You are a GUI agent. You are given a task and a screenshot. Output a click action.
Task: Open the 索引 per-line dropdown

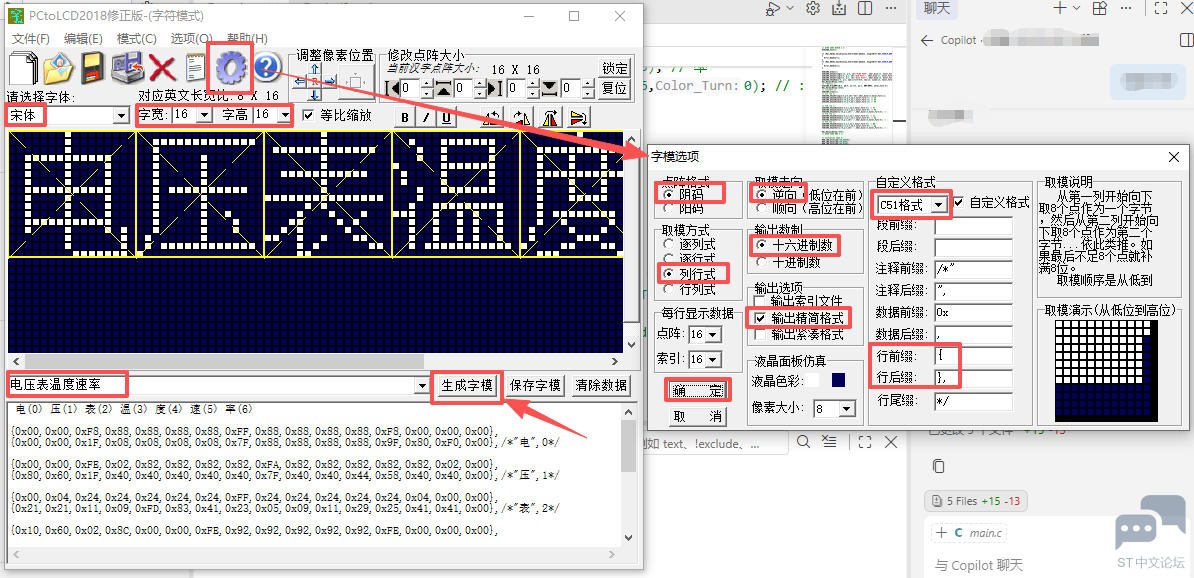(x=713, y=359)
